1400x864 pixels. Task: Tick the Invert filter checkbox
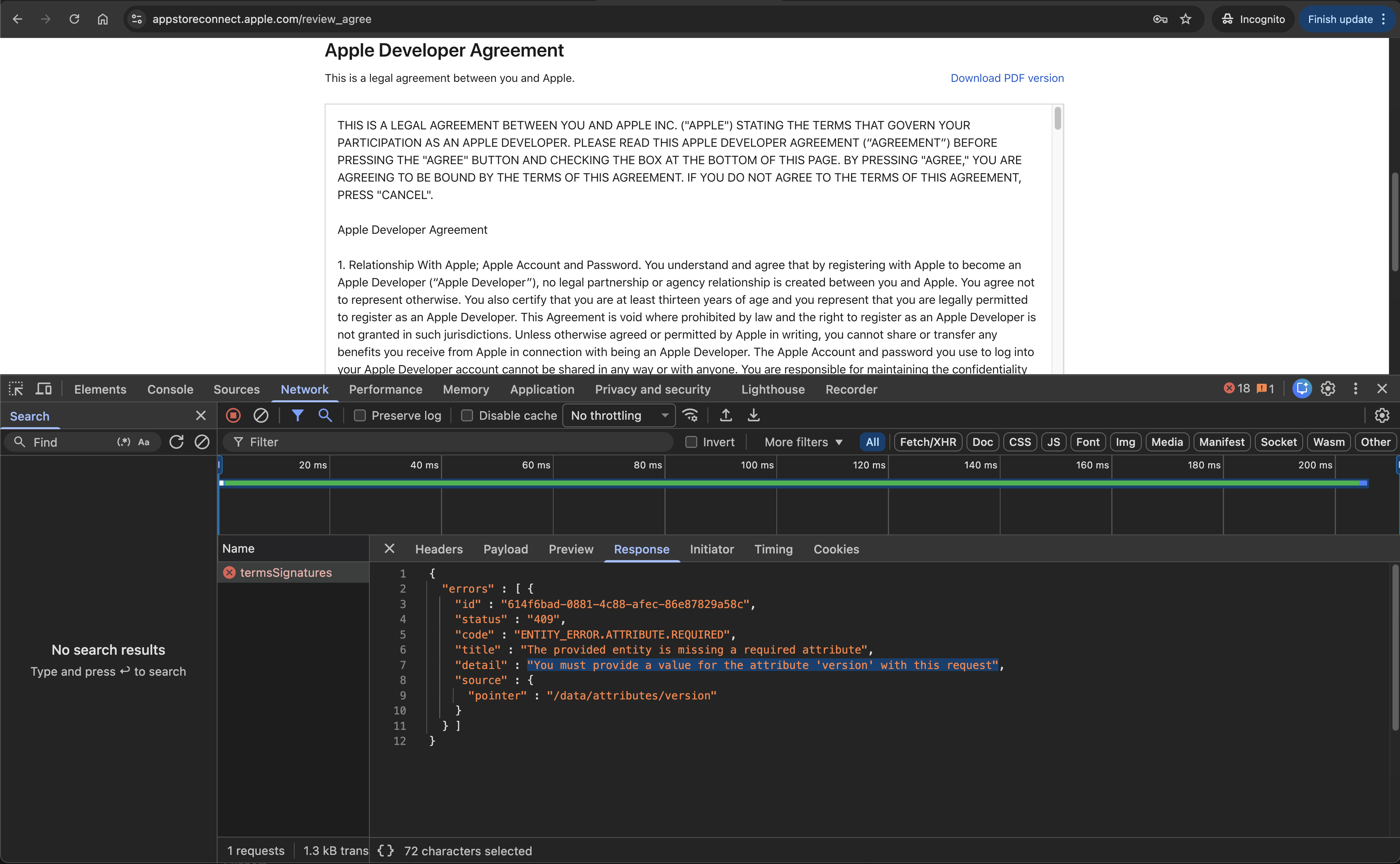point(691,442)
